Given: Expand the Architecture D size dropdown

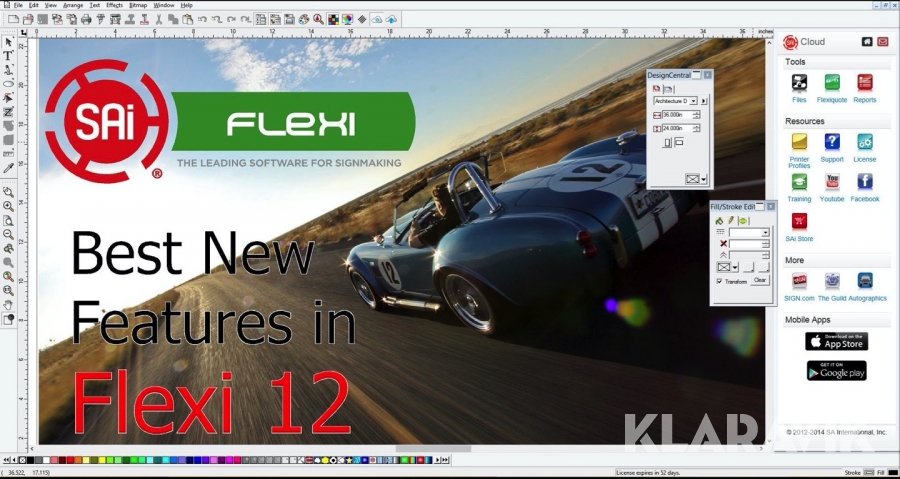Looking at the screenshot, I should [692, 101].
